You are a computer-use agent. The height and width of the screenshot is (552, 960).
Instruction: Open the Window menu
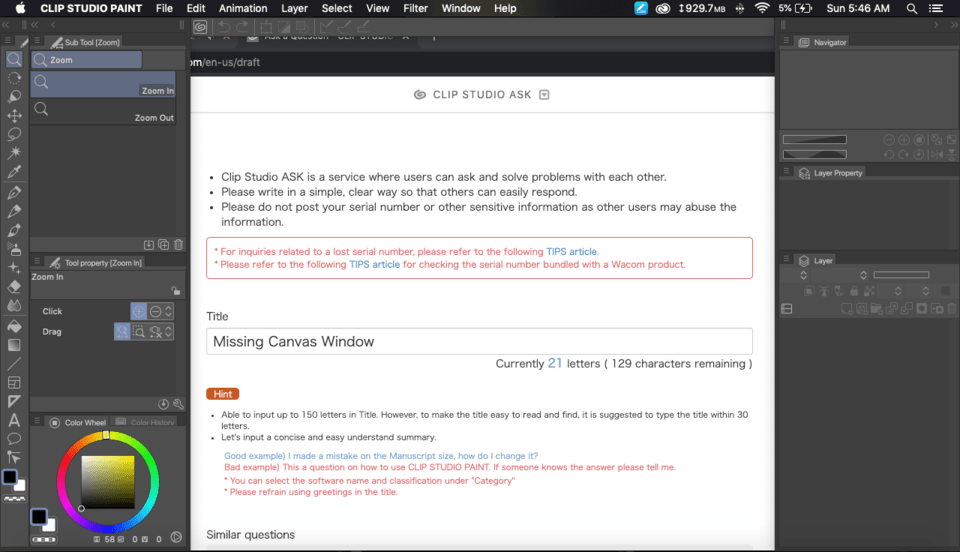(x=461, y=9)
